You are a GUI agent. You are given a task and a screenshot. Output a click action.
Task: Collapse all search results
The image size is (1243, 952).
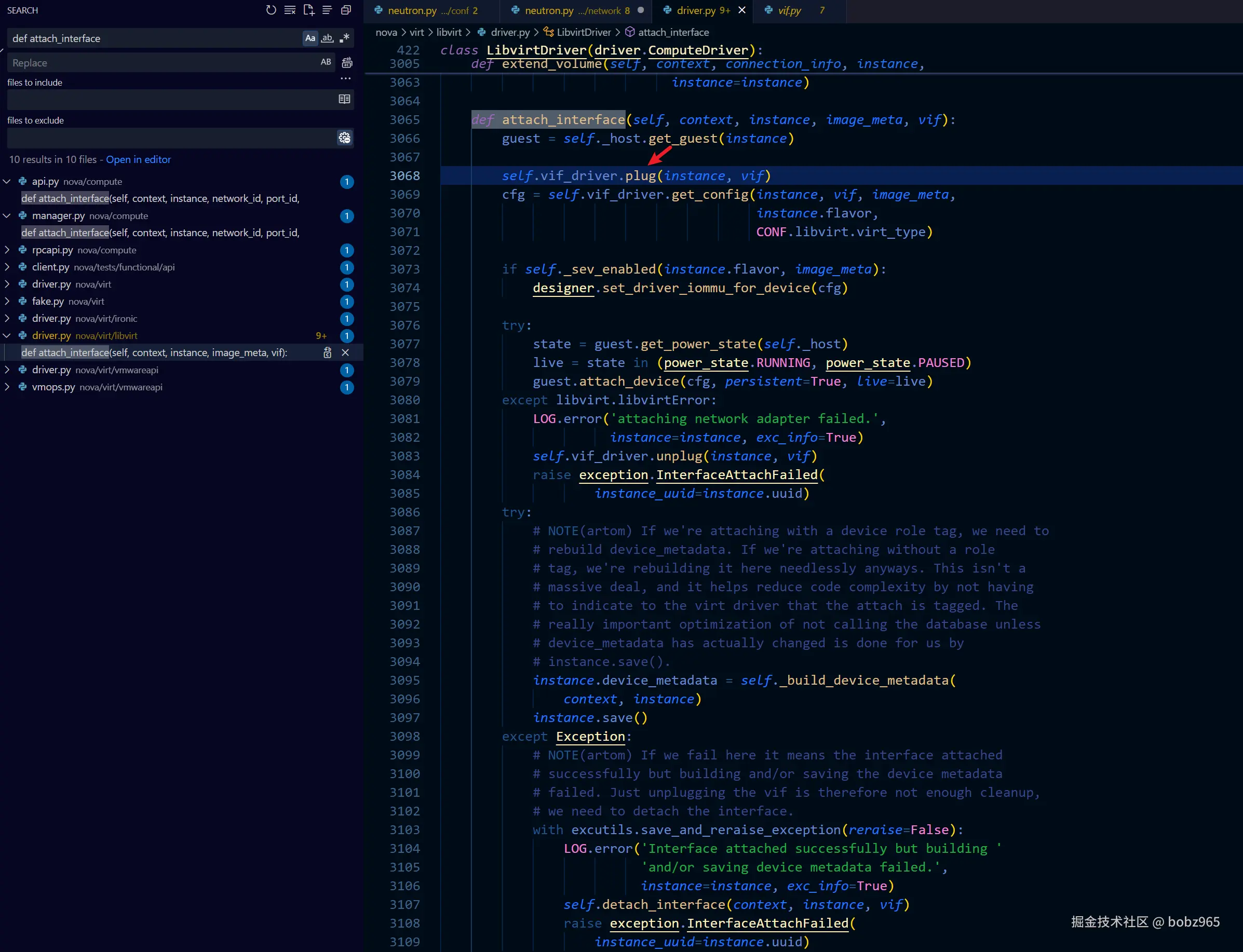coord(346,10)
